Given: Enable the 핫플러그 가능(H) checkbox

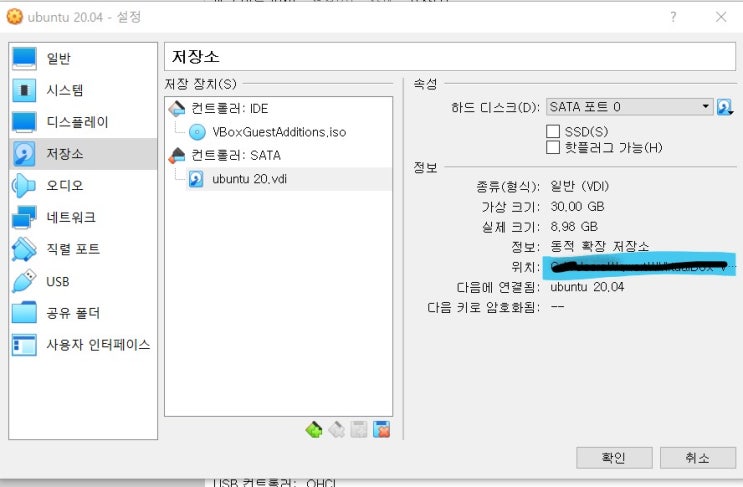Looking at the screenshot, I should (553, 147).
